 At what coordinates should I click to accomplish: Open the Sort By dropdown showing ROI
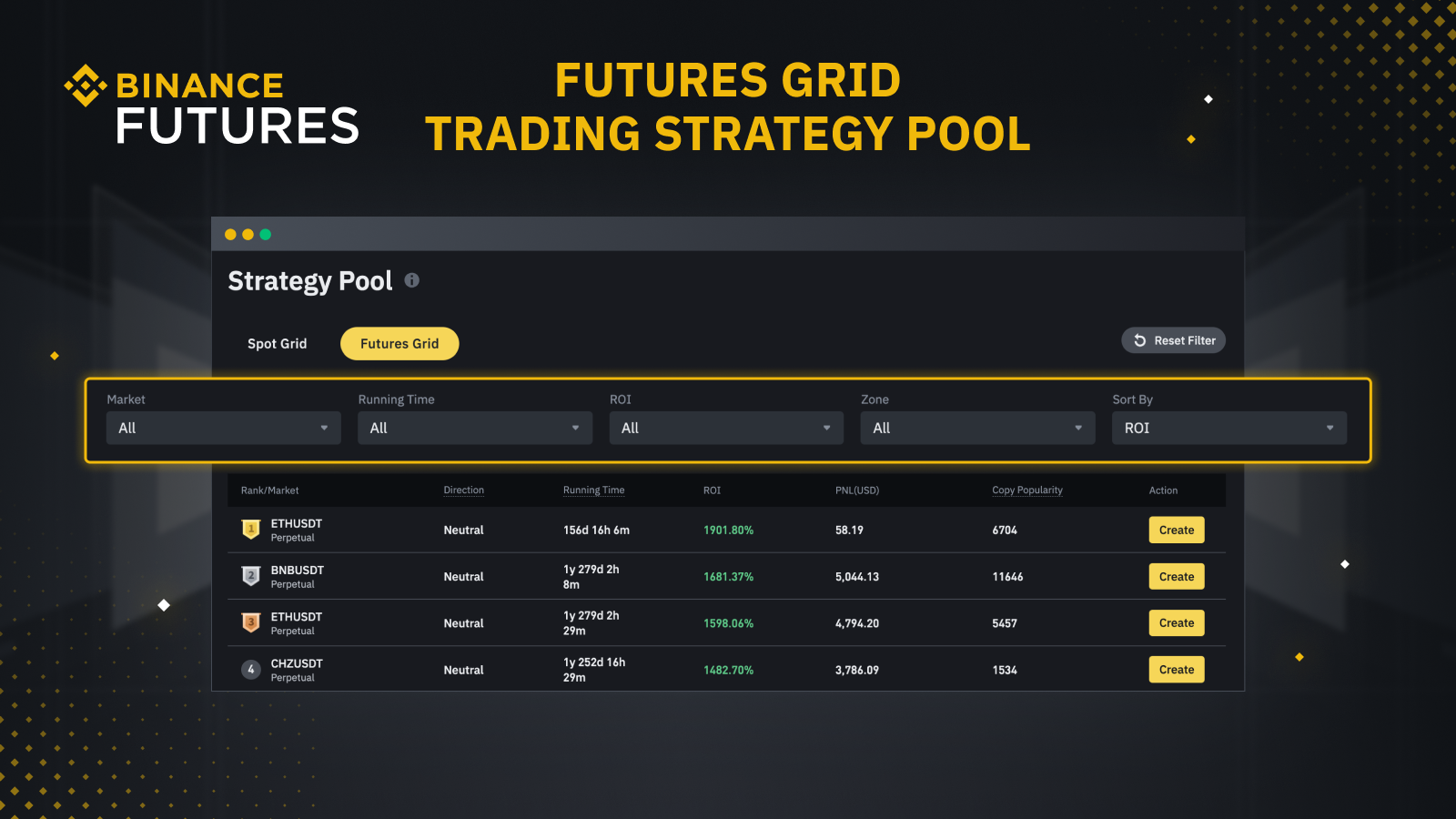[x=1228, y=428]
